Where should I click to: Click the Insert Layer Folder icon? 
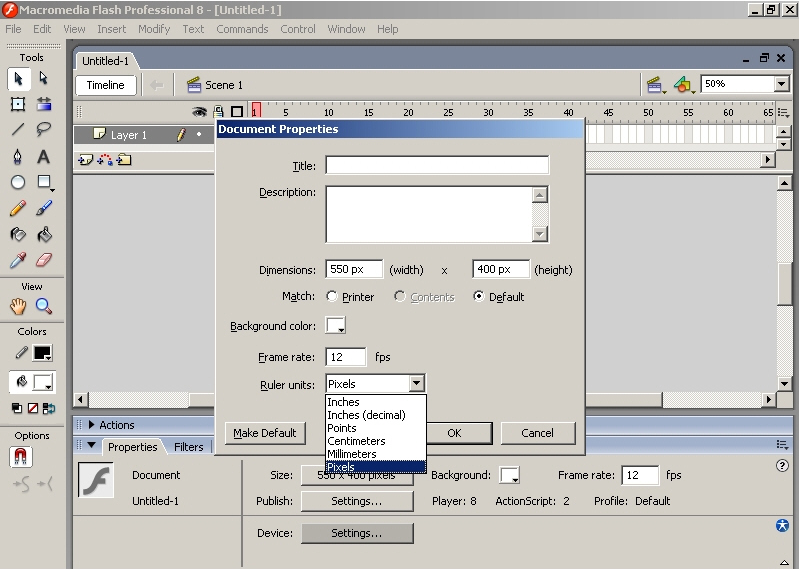coord(124,160)
